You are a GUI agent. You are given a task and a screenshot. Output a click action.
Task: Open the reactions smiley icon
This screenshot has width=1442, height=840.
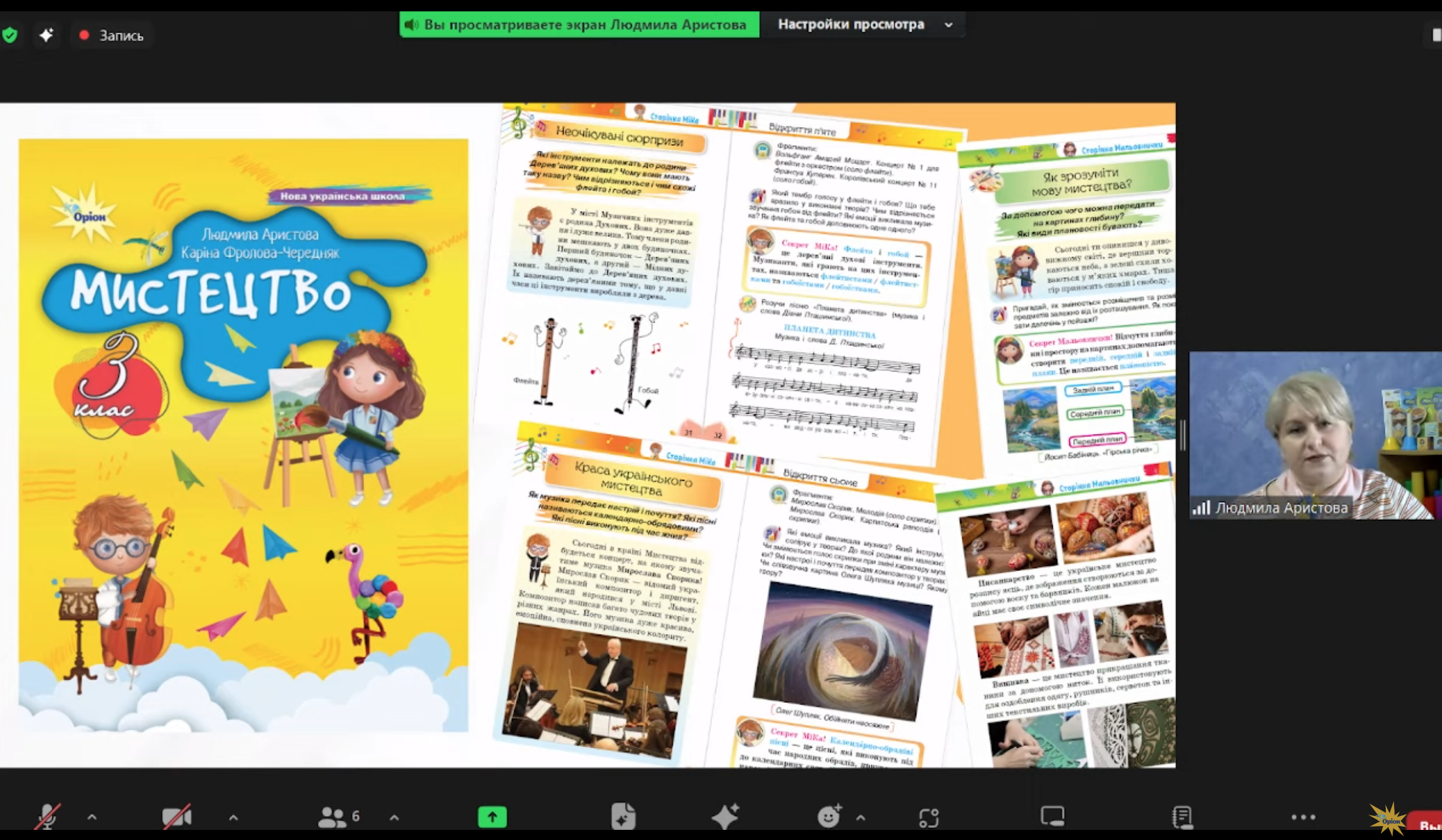pyautogui.click(x=829, y=817)
